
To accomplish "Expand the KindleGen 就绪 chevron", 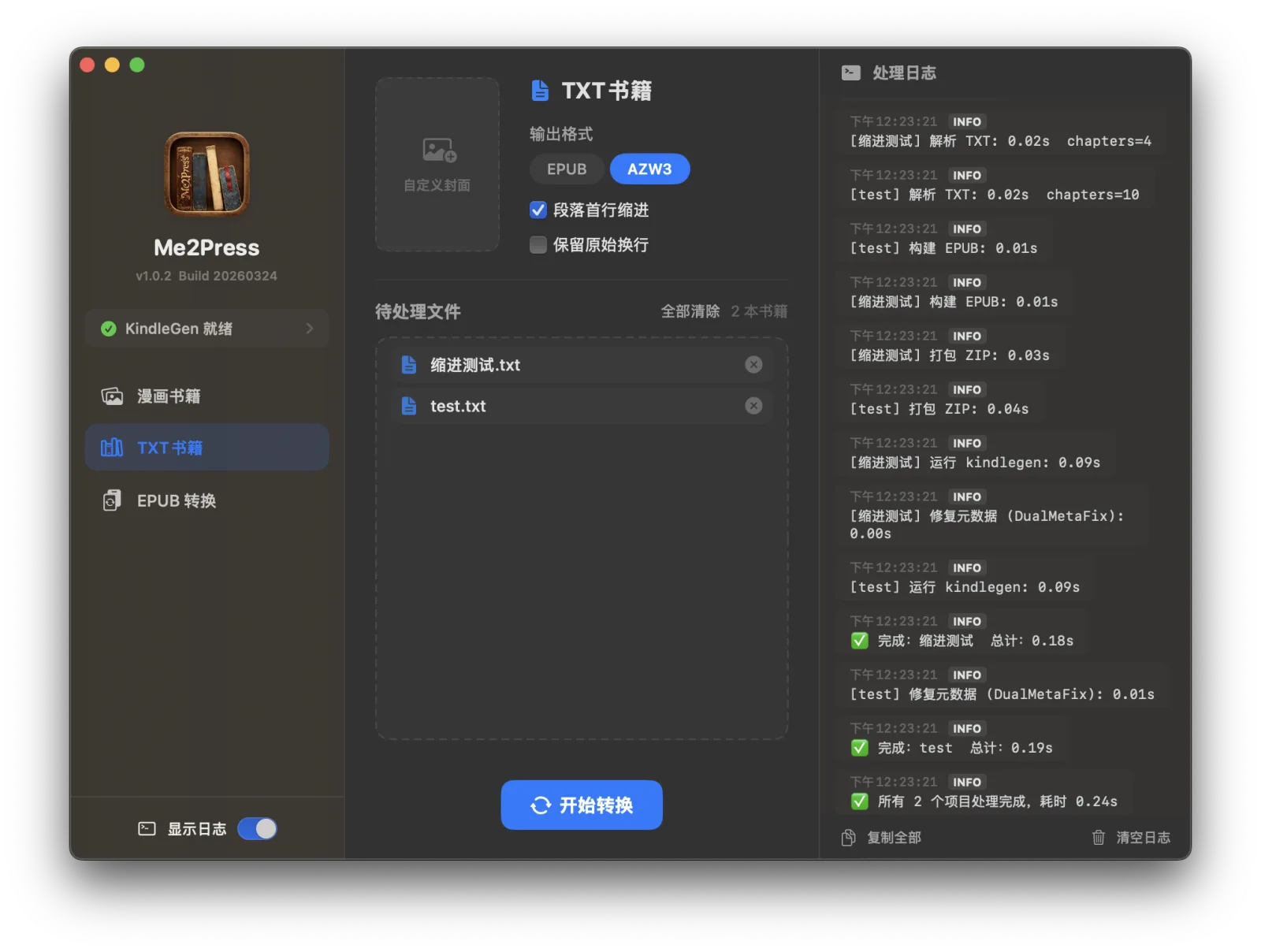I will (310, 329).
